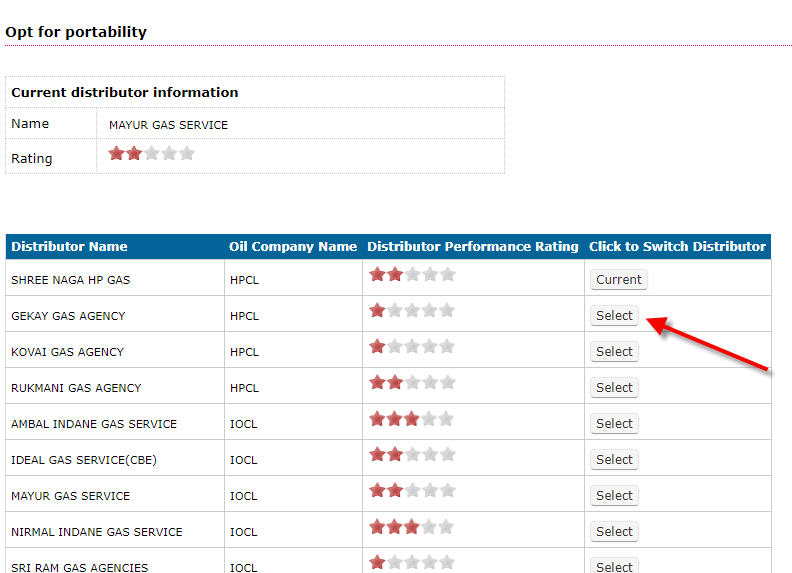Click the Rating label in distributor info

32,158
